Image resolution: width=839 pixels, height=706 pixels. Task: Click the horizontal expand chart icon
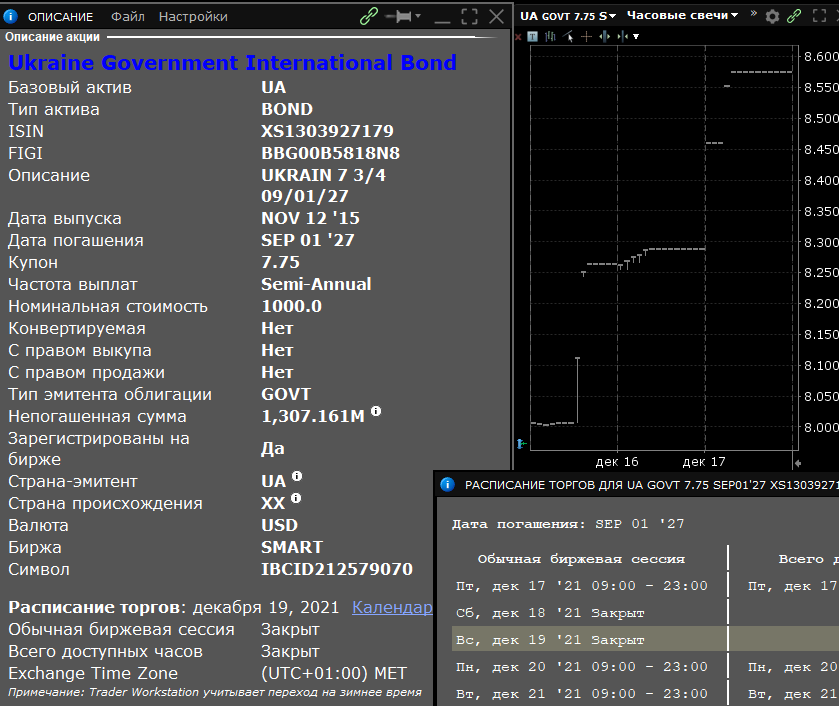coord(605,36)
